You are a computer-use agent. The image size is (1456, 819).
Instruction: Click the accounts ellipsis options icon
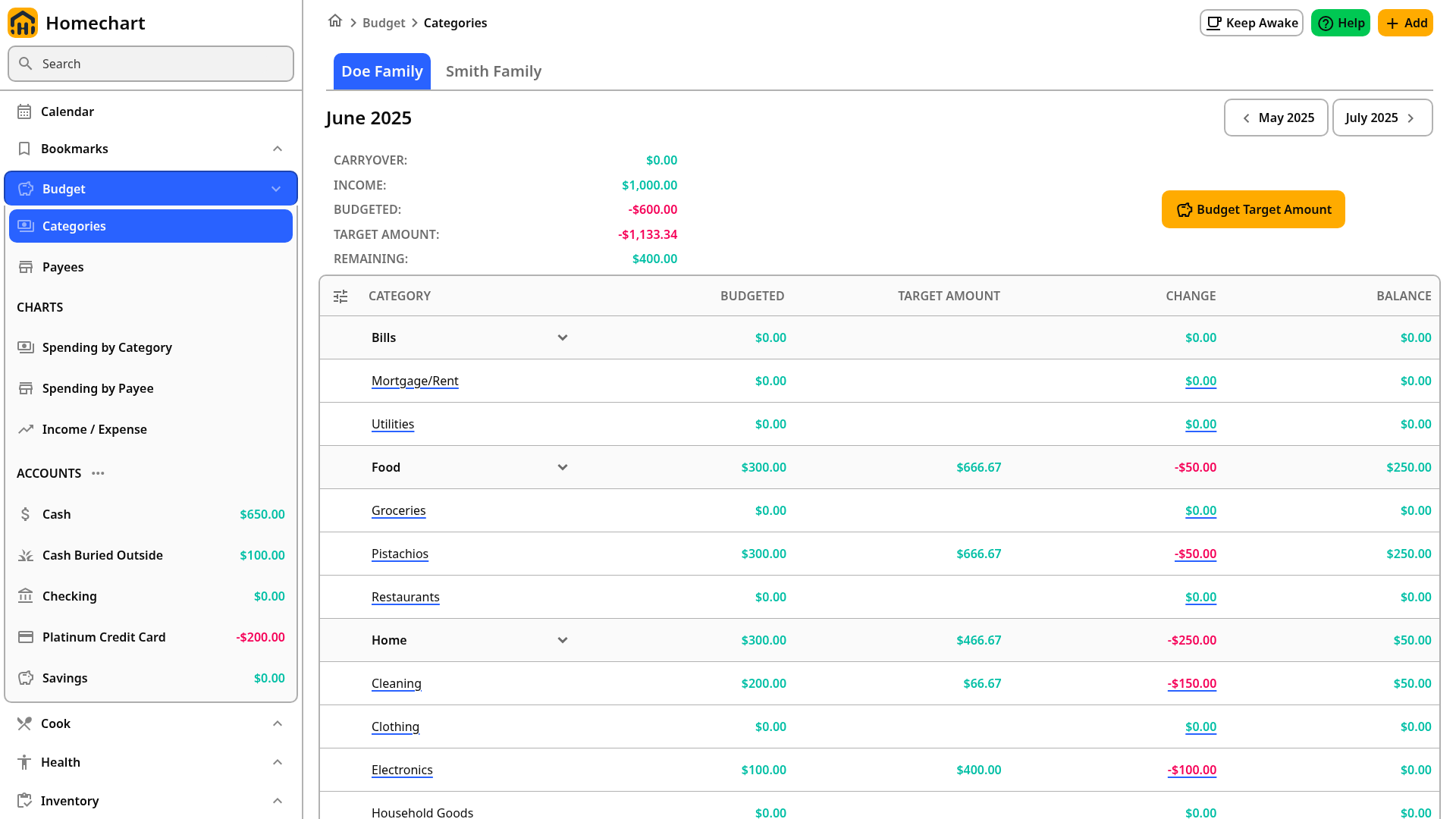point(98,473)
